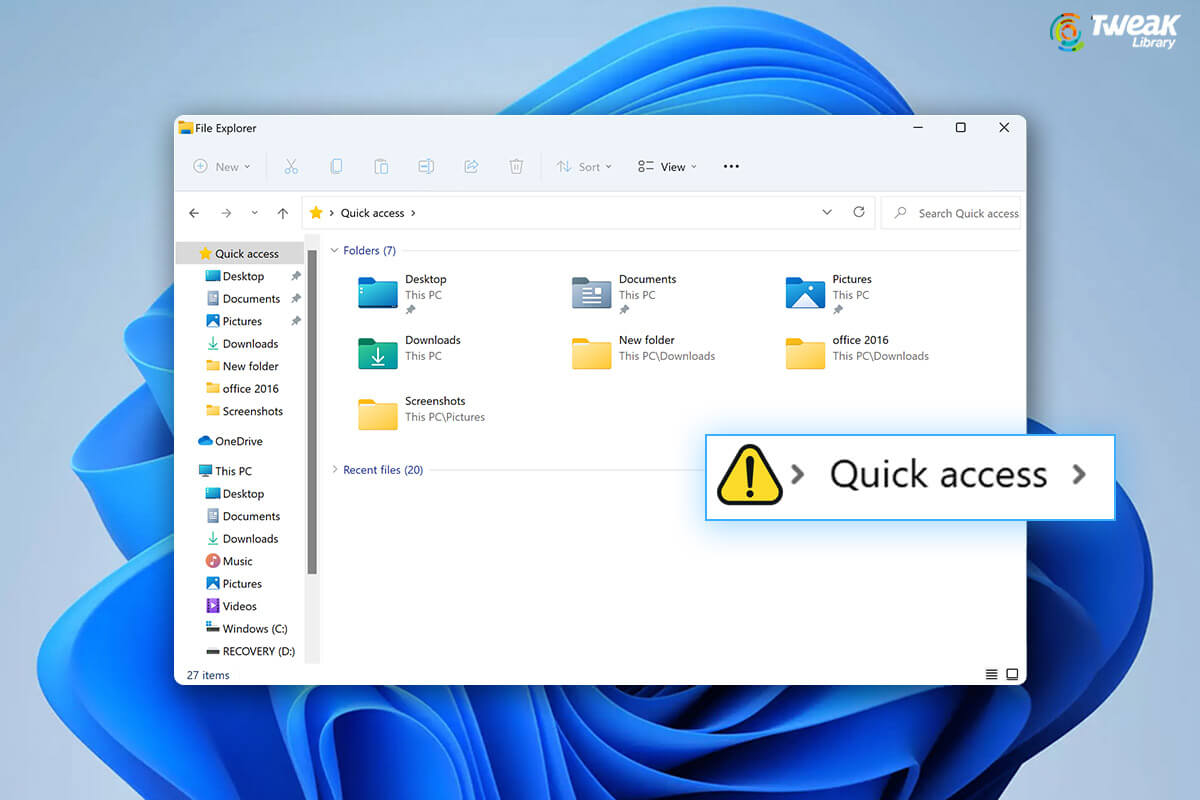Click the Copy icon
Image resolution: width=1200 pixels, height=800 pixels.
[x=336, y=166]
